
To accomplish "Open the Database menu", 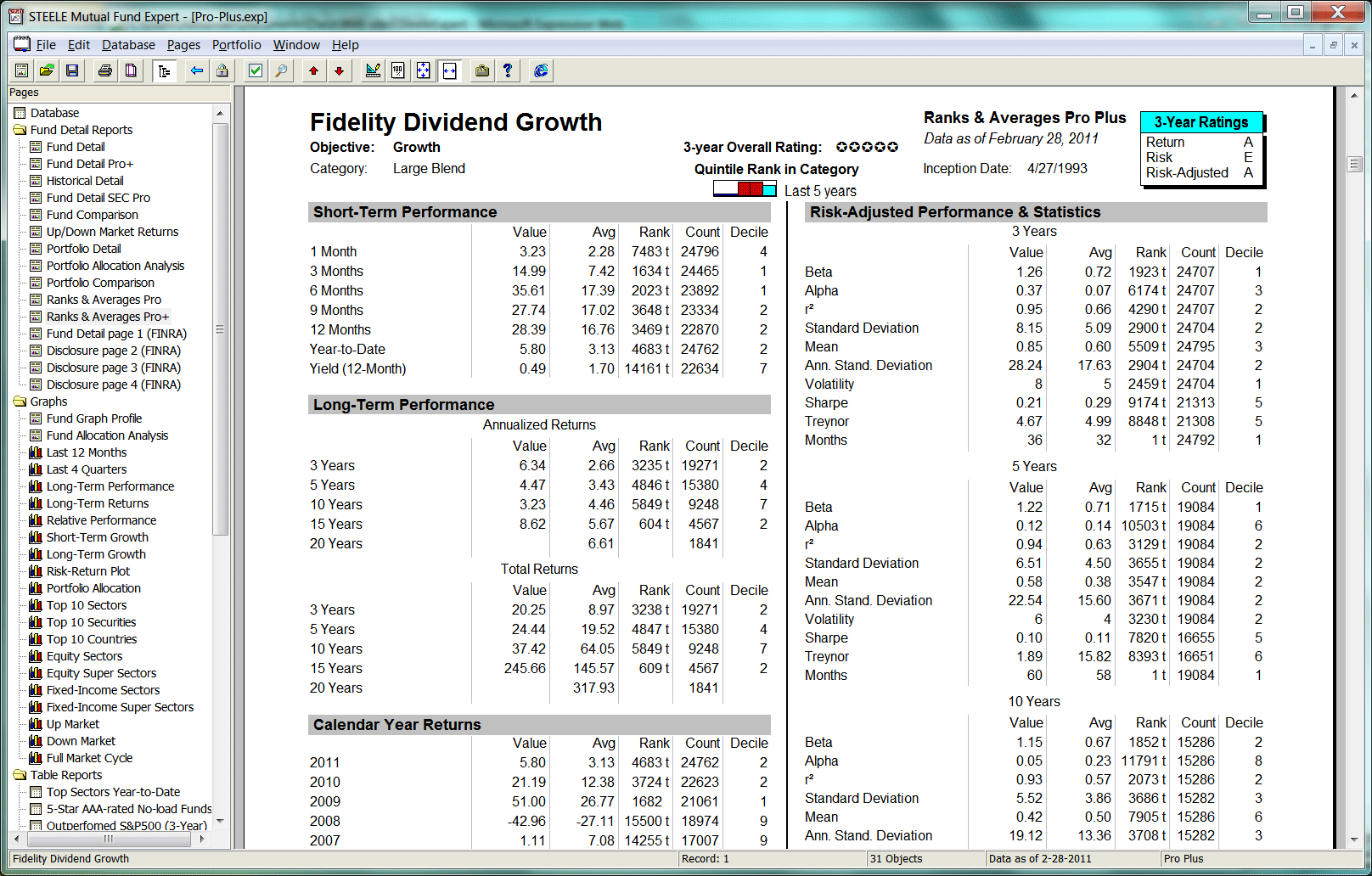I will [x=128, y=45].
